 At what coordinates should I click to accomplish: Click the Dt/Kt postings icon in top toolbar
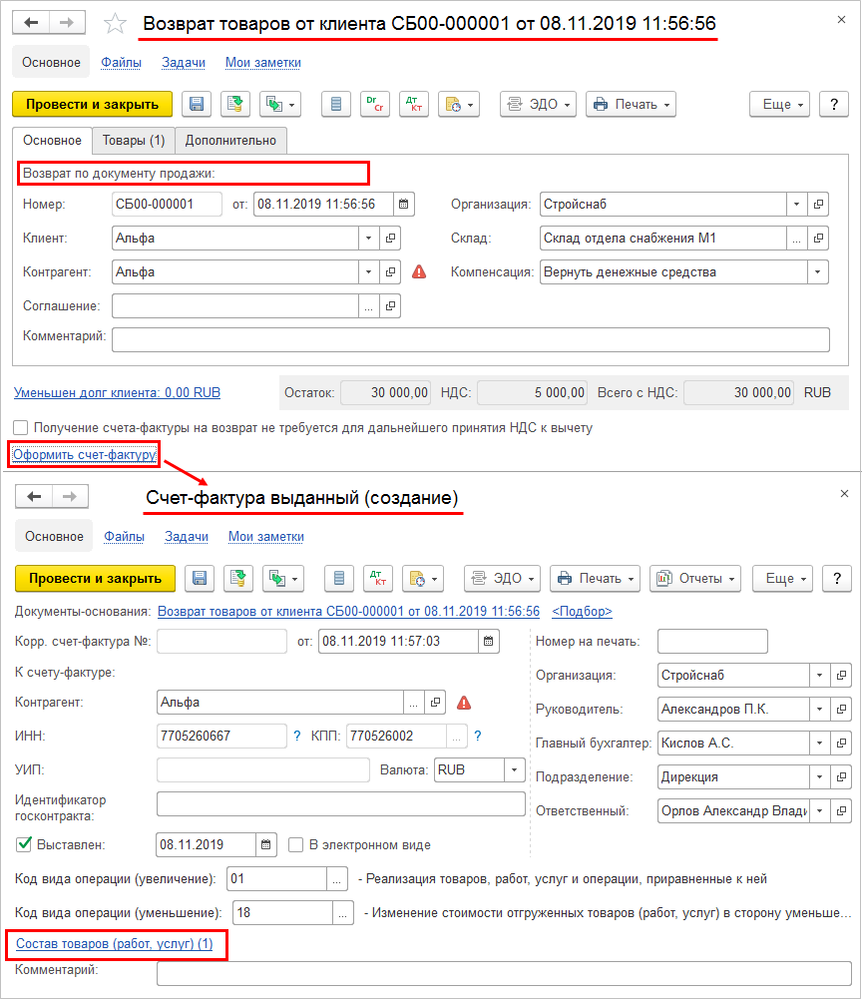tap(414, 104)
